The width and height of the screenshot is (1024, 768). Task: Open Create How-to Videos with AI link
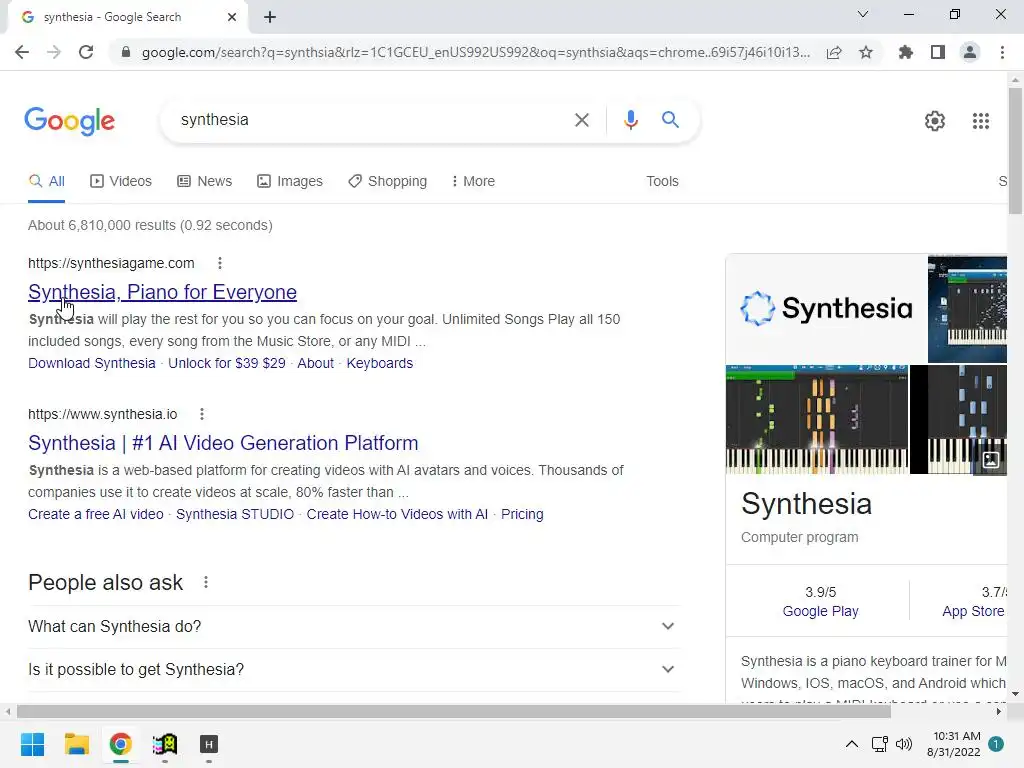click(x=397, y=514)
